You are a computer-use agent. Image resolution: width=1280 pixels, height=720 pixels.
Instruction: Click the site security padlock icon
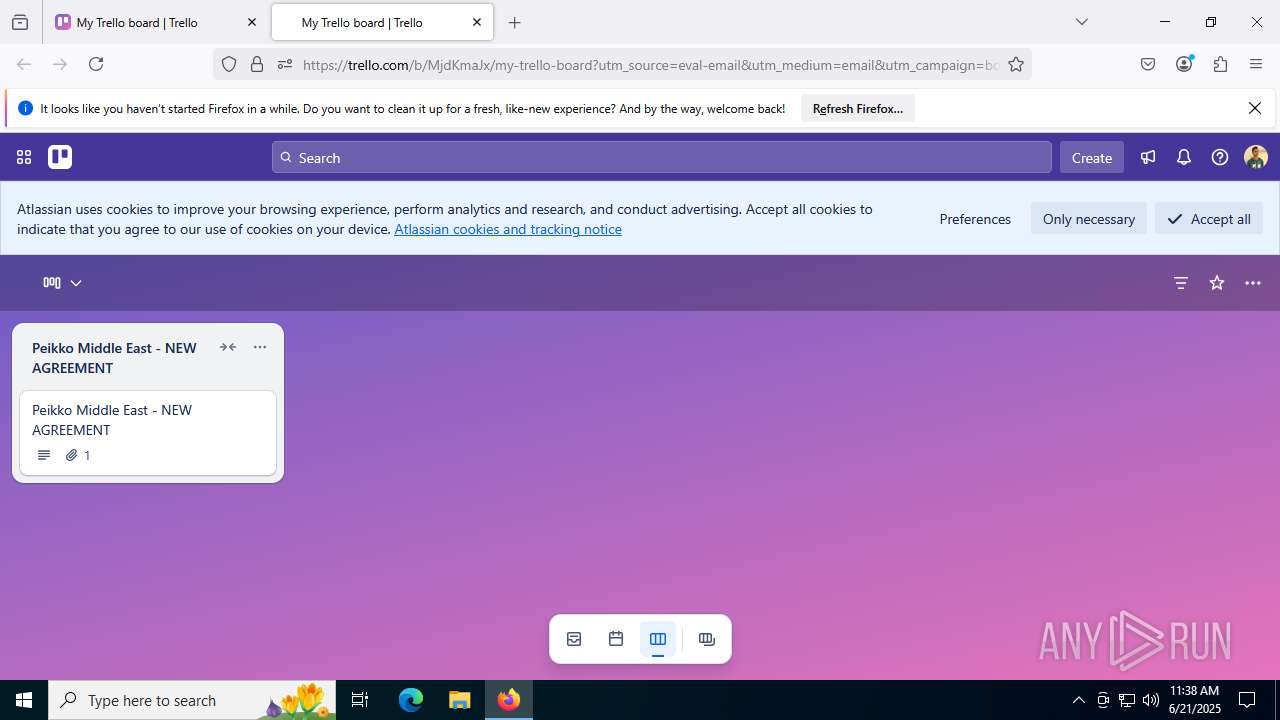257,64
